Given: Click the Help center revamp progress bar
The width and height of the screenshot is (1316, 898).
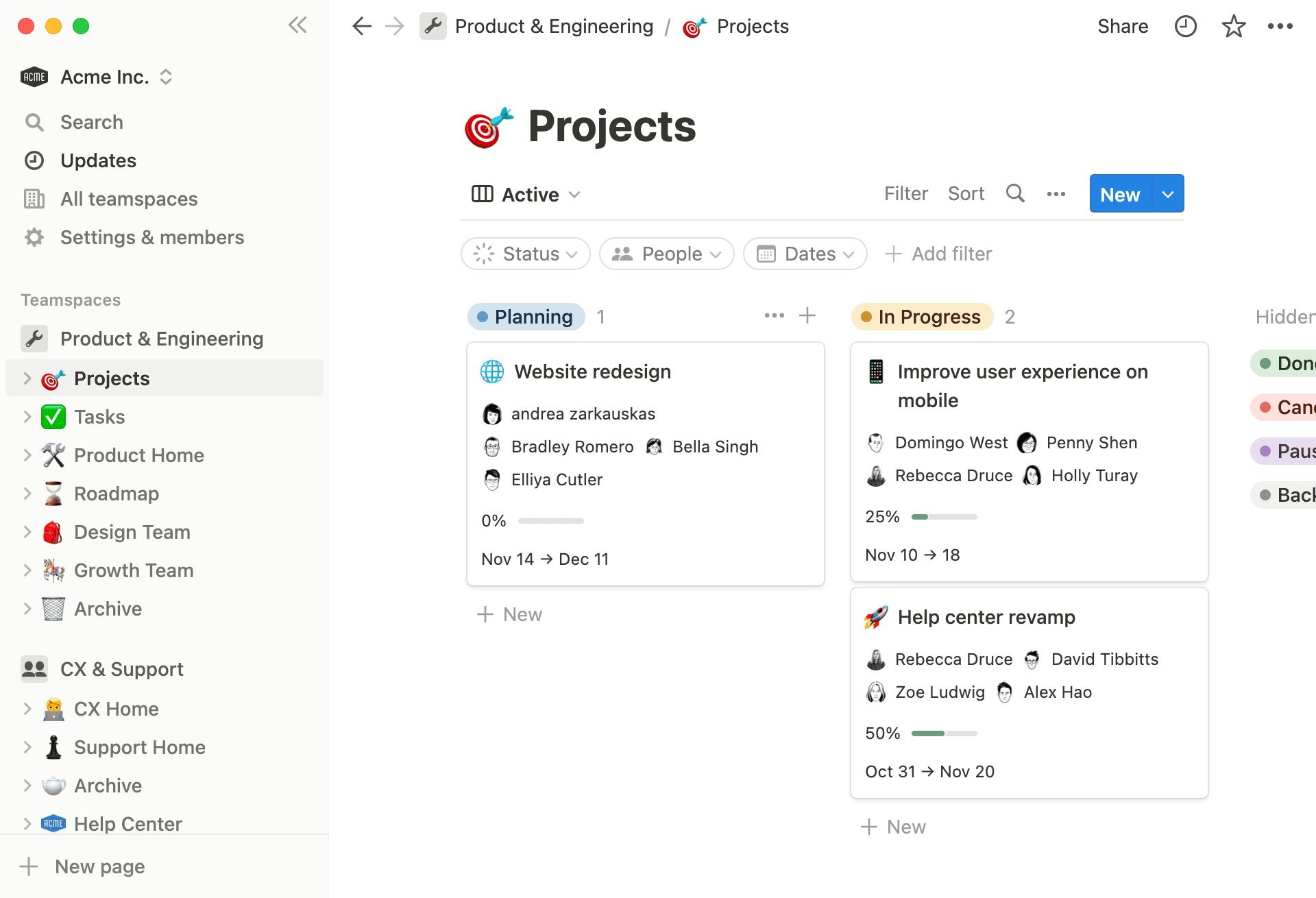Looking at the screenshot, I should point(944,733).
